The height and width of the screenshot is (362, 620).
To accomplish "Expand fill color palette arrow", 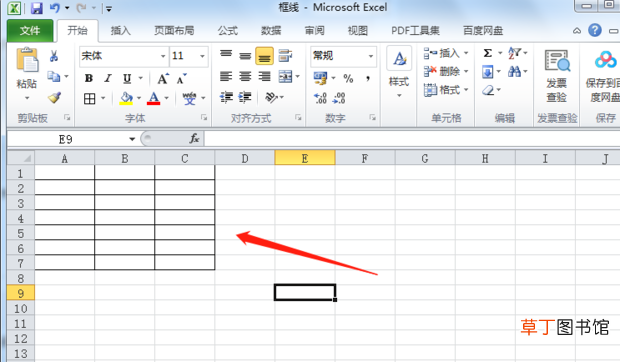I will (139, 98).
